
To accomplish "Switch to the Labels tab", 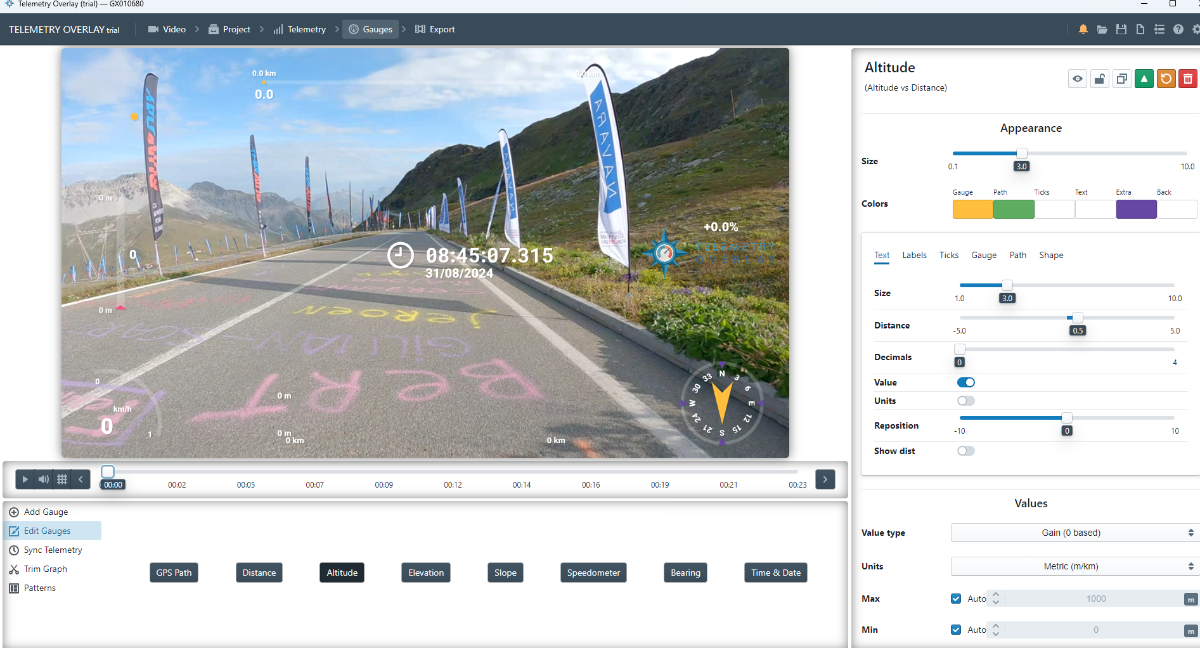I will click(x=914, y=255).
